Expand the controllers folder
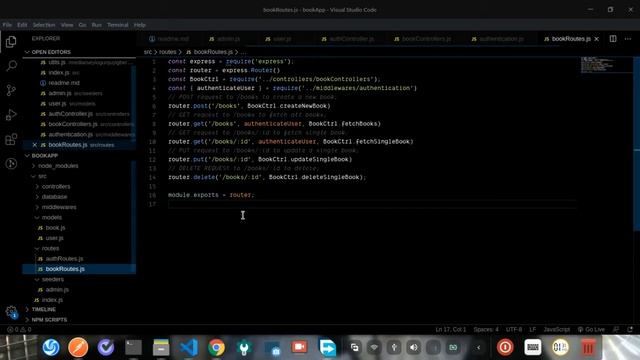Screen dimensions: 640x360 pyautogui.click(x=56, y=187)
